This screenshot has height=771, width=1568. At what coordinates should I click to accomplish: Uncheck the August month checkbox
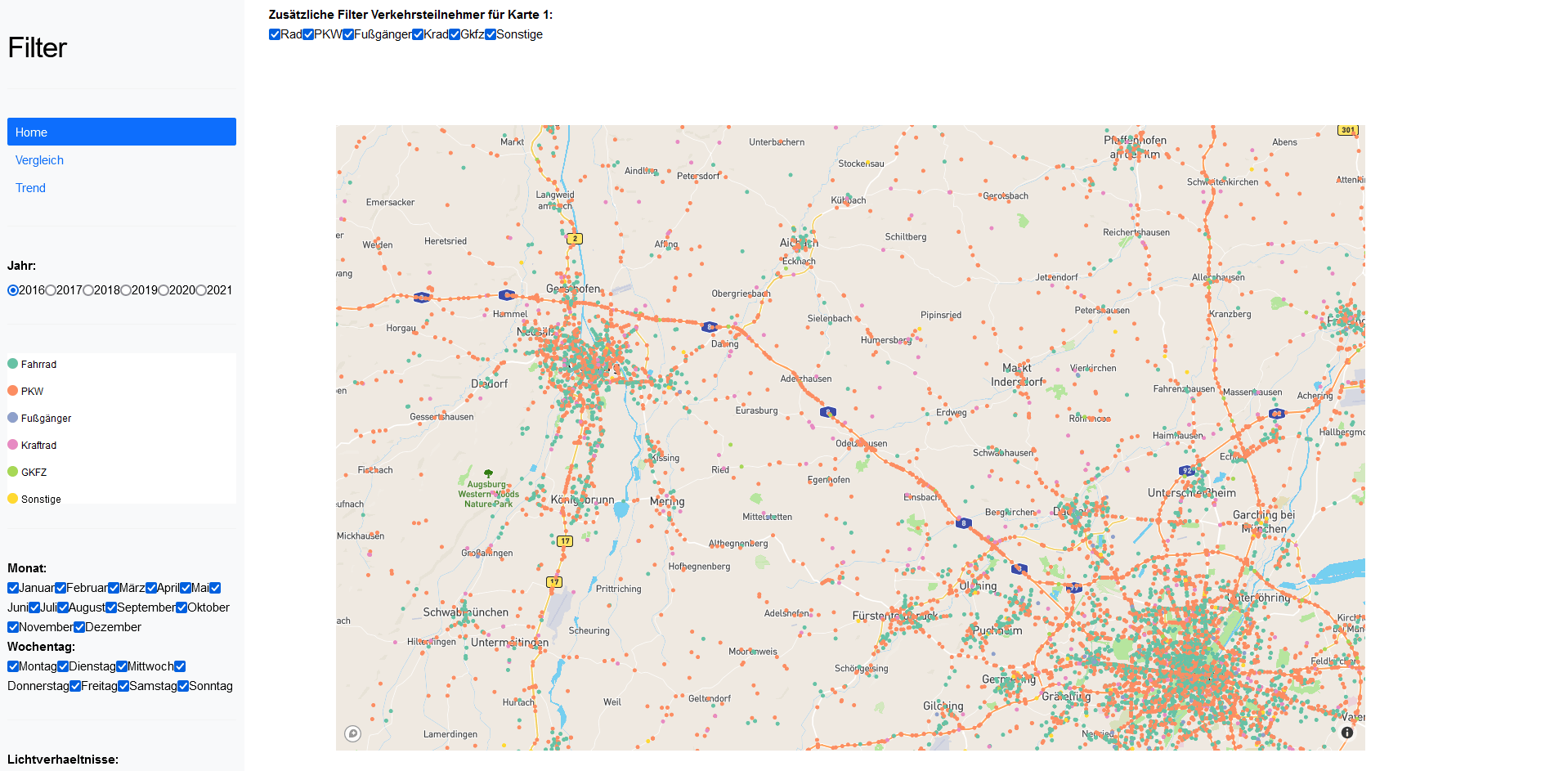pos(63,607)
